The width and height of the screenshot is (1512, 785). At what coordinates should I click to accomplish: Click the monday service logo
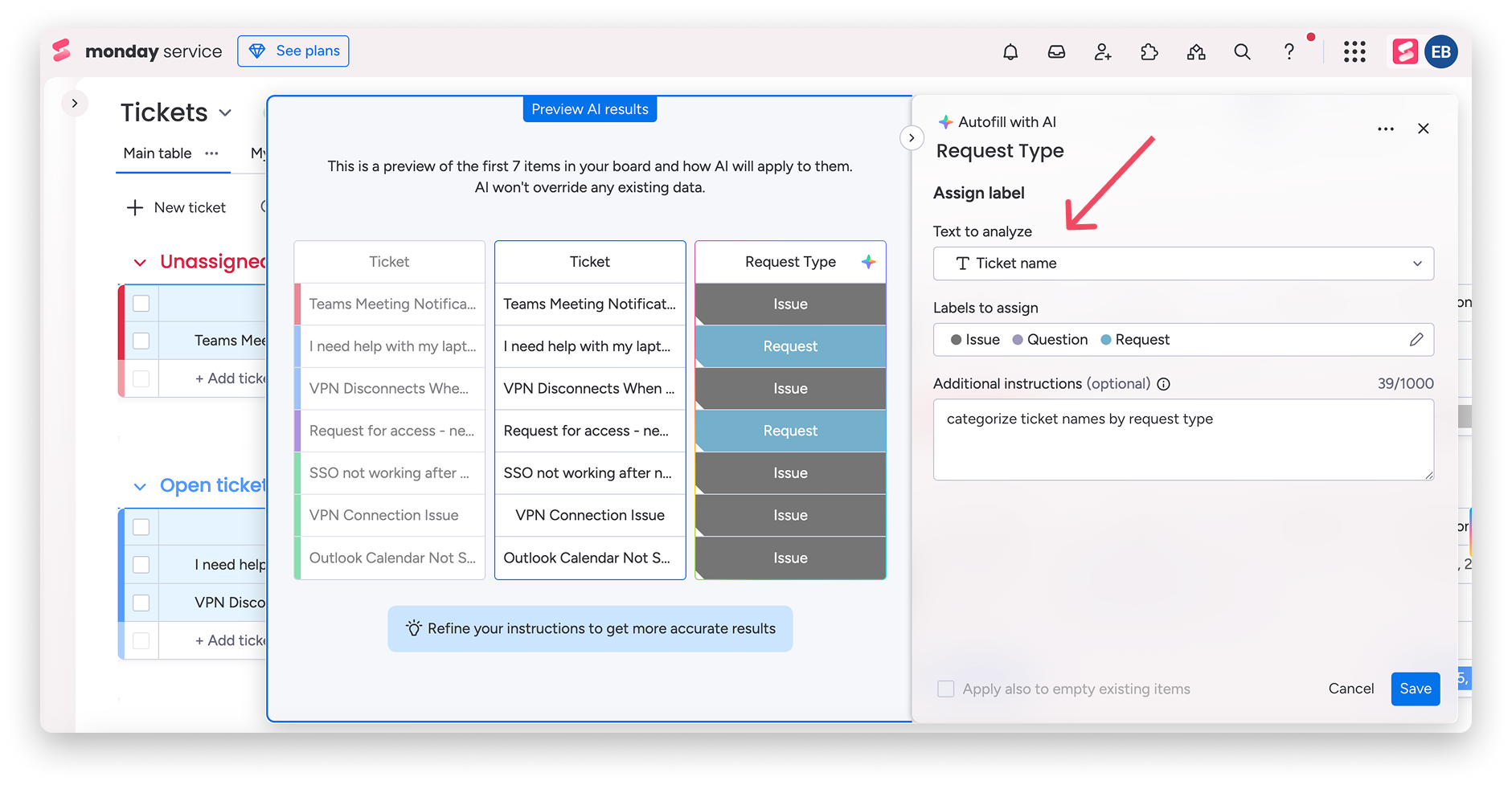[137, 51]
